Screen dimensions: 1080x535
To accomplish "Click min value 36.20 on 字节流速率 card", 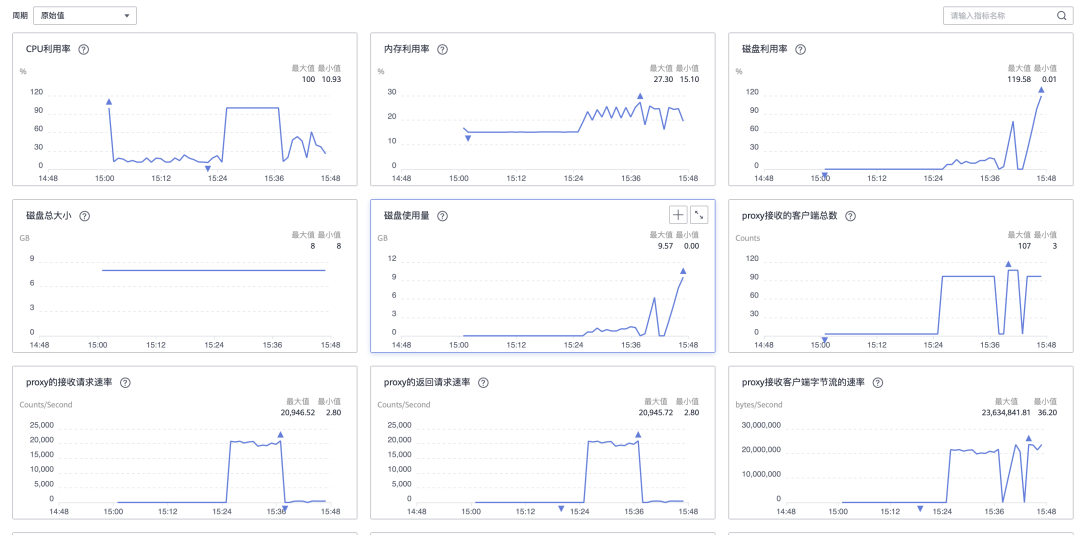I will [x=1047, y=412].
